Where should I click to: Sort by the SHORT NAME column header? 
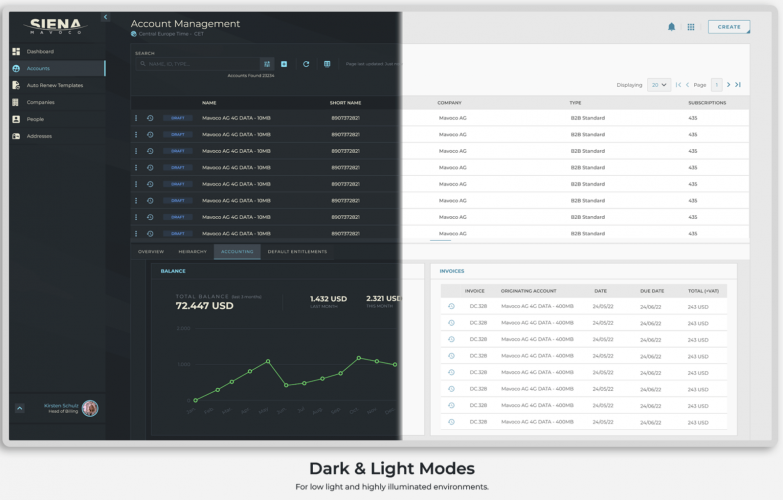click(345, 103)
